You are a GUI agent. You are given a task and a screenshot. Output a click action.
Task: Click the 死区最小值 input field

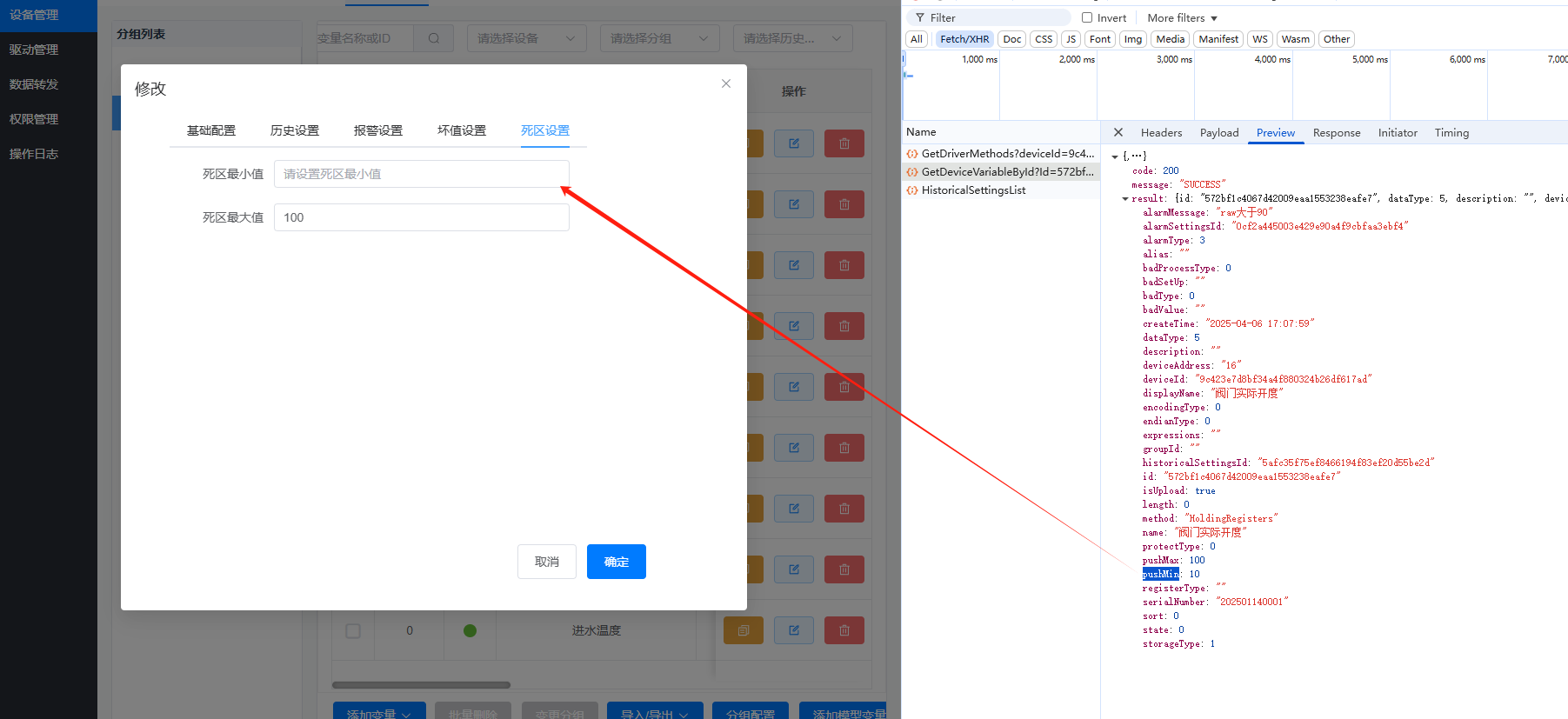422,174
